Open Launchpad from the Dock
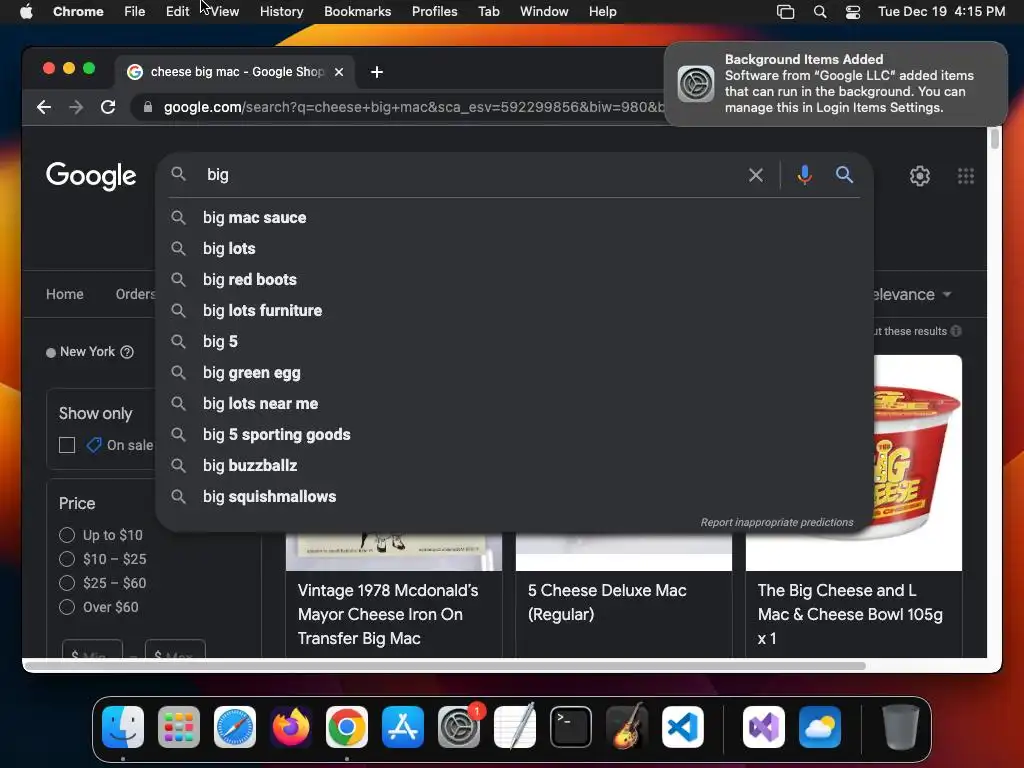The width and height of the screenshot is (1024, 768). coord(179,727)
